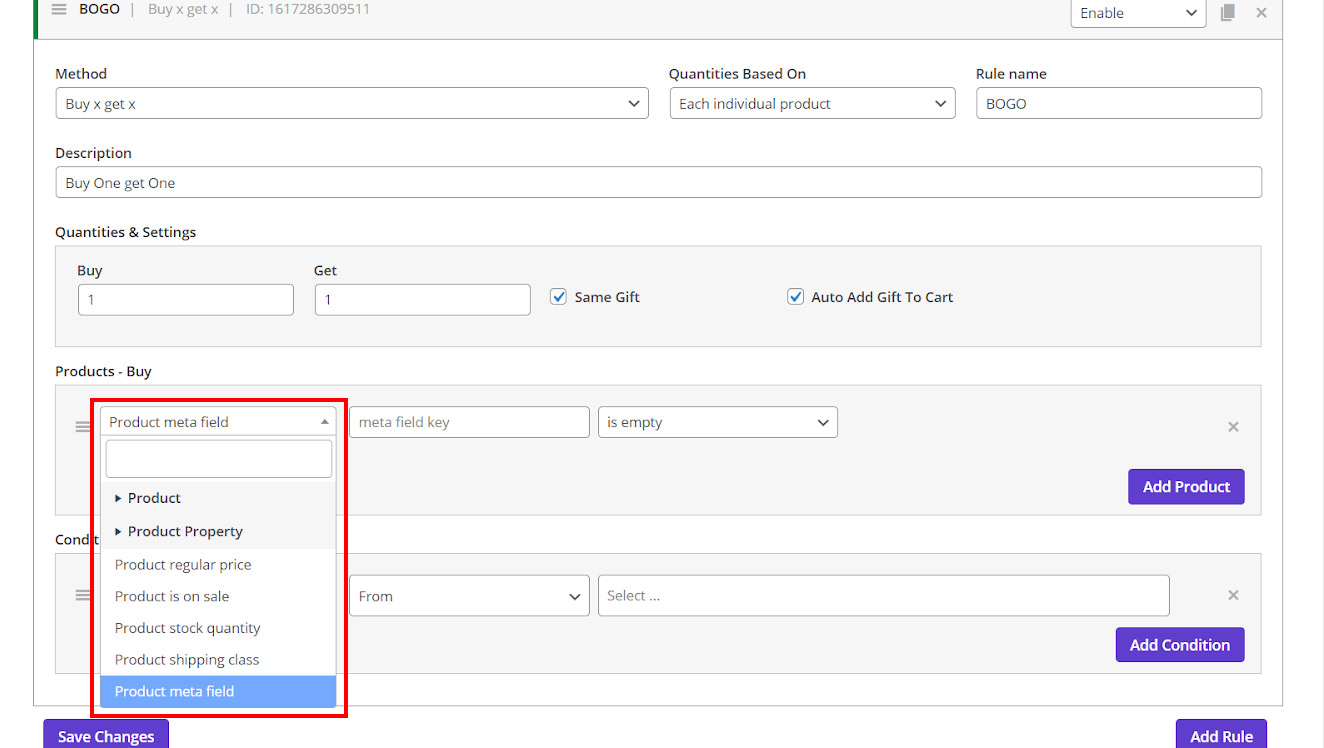The image size is (1324, 748).
Task: Click the Add Product button
Action: [x=1186, y=487]
